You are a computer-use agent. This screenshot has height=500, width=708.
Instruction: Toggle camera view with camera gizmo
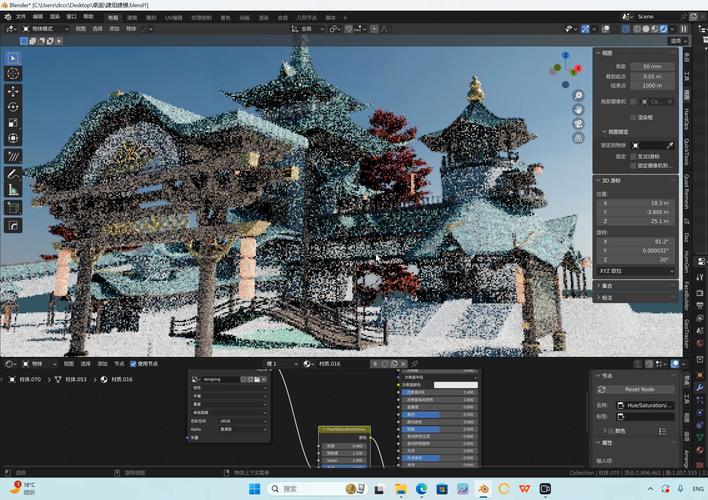pos(578,124)
